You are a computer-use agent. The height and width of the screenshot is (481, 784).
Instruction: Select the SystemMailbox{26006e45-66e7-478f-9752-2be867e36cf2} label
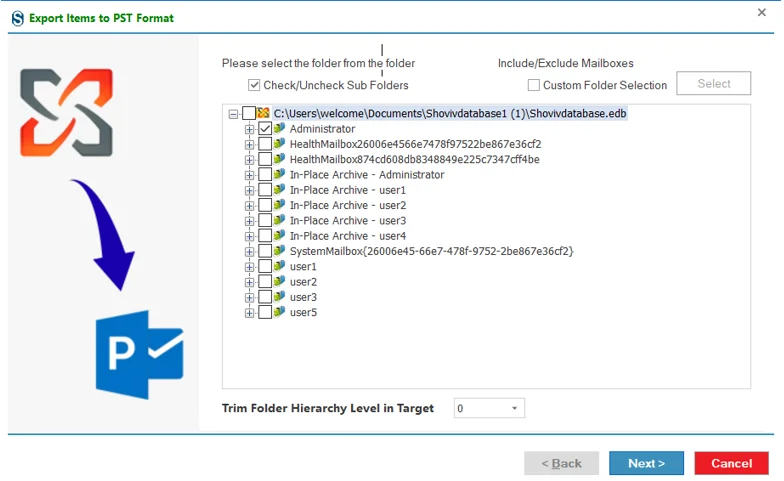[x=432, y=252]
